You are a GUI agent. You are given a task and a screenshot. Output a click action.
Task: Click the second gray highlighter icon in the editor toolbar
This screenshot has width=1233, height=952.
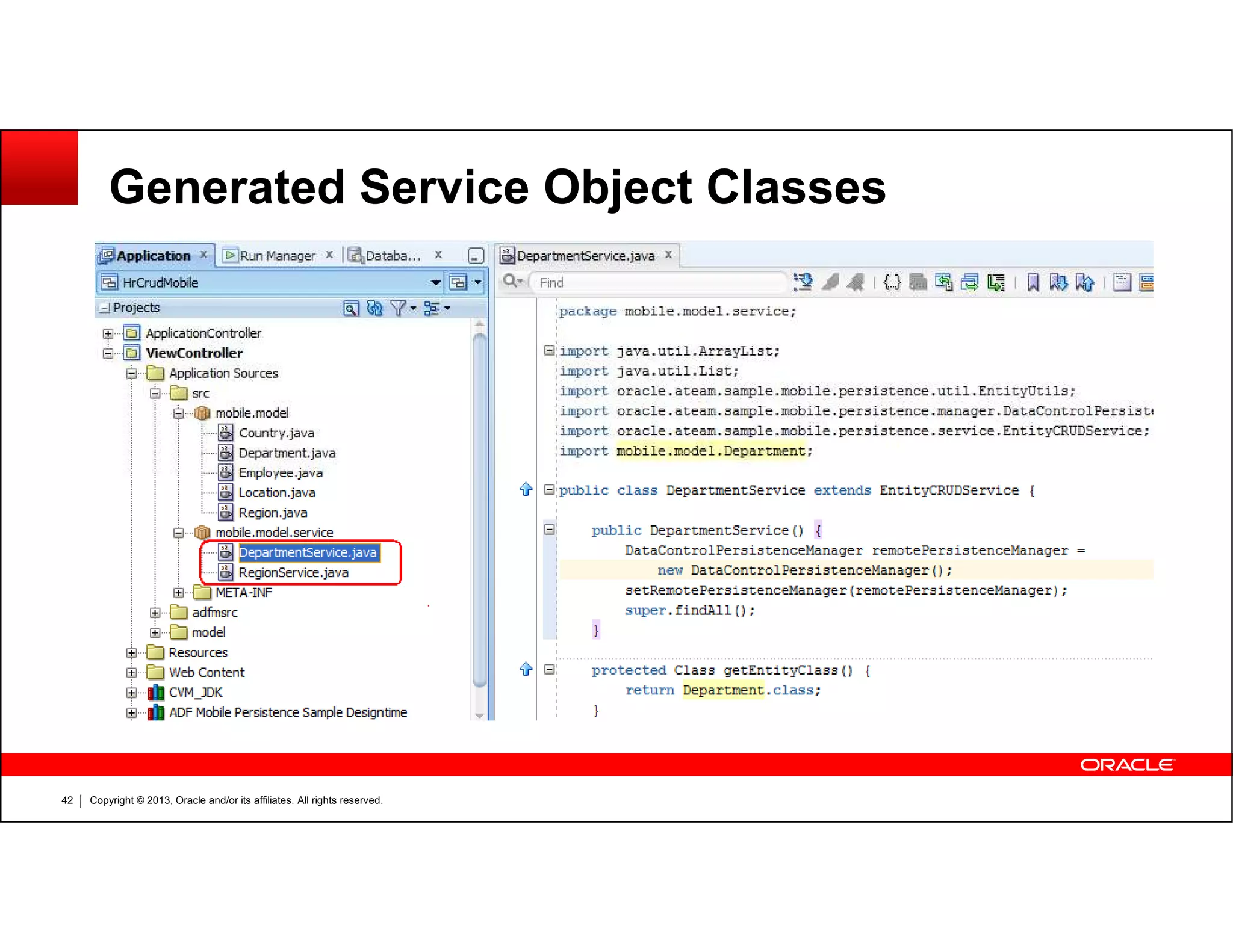(856, 282)
